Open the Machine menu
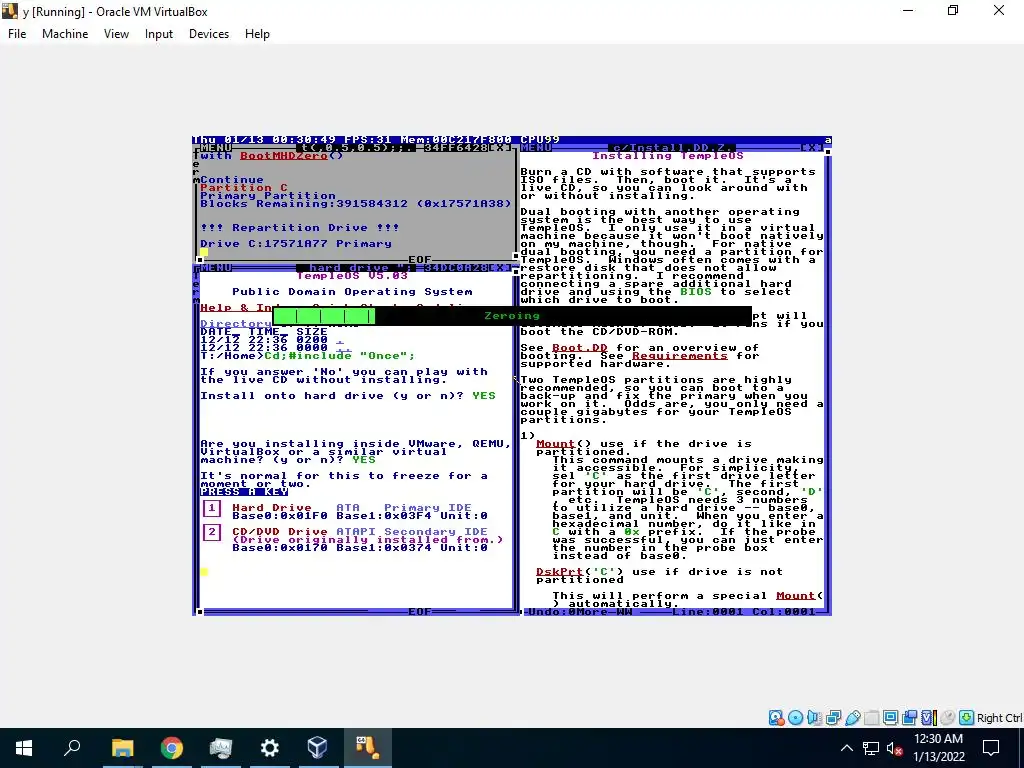The height and width of the screenshot is (768, 1024). (x=65, y=34)
